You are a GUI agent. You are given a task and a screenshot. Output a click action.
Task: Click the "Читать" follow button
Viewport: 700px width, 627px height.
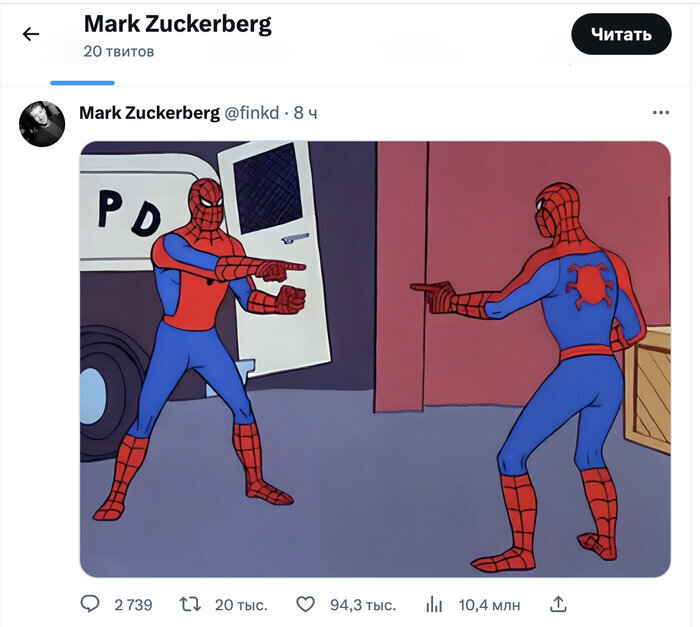coord(621,34)
